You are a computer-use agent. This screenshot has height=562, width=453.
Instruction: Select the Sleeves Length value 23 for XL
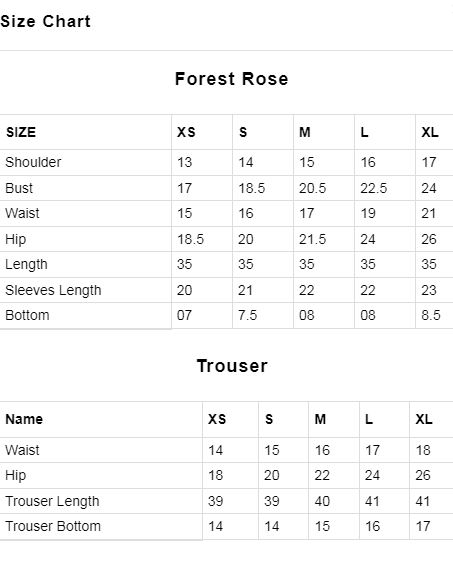click(429, 290)
